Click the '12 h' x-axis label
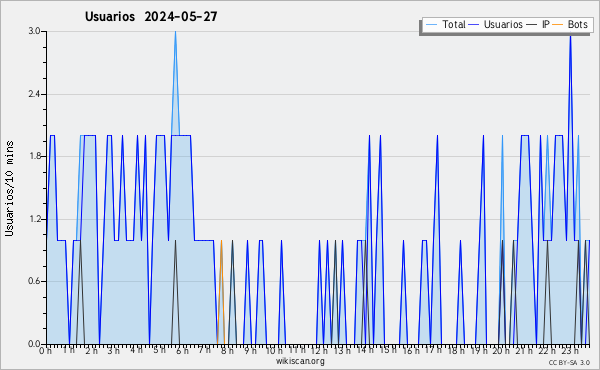 tap(319, 351)
